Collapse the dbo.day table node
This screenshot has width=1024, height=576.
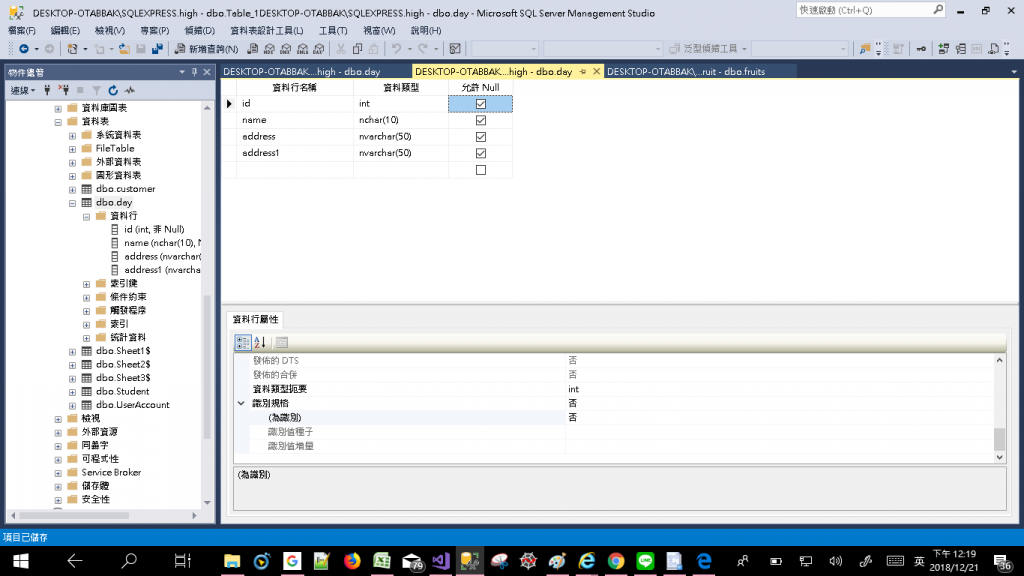point(72,203)
